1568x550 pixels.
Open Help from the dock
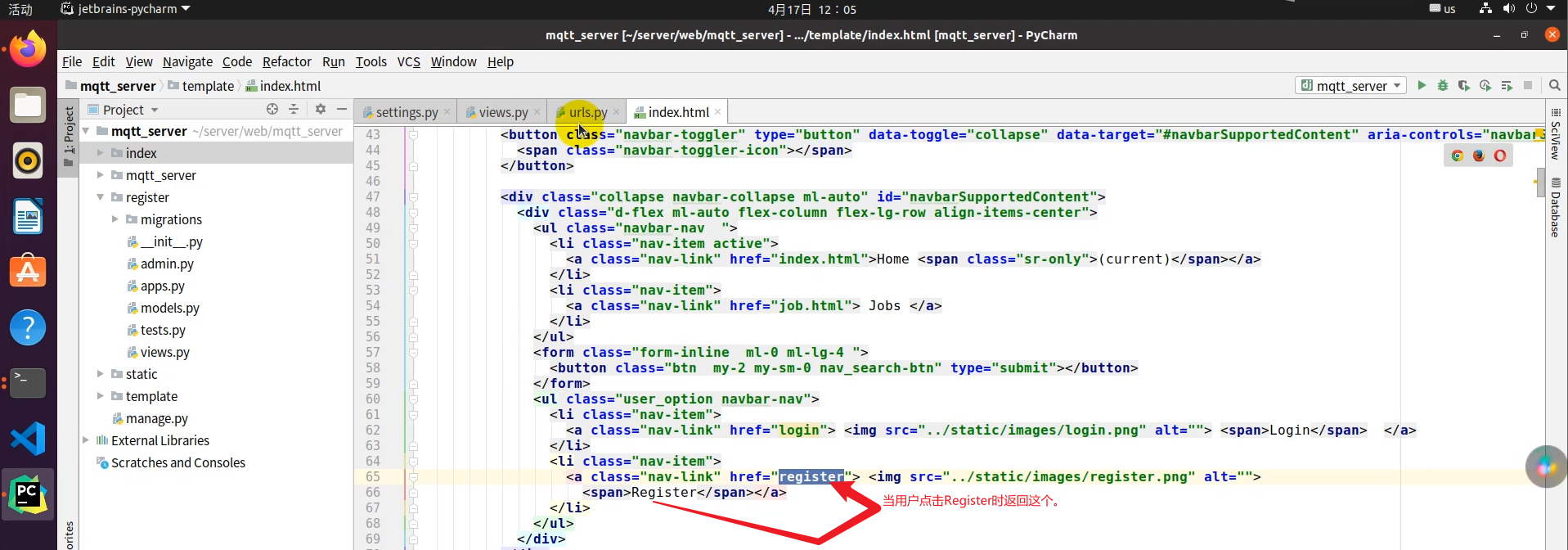[28, 327]
